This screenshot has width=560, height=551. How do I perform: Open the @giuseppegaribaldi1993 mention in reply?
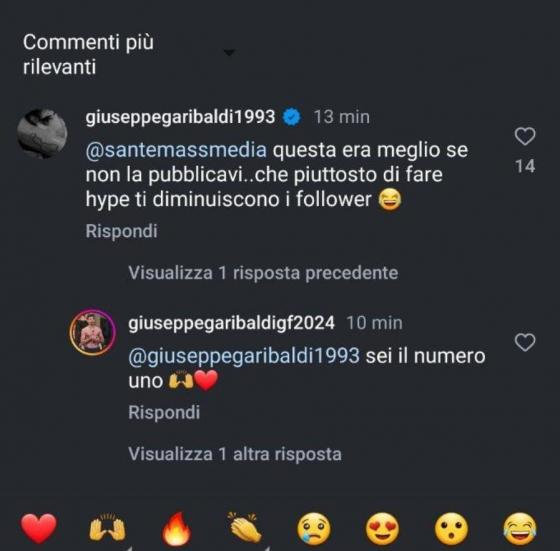[244, 356]
